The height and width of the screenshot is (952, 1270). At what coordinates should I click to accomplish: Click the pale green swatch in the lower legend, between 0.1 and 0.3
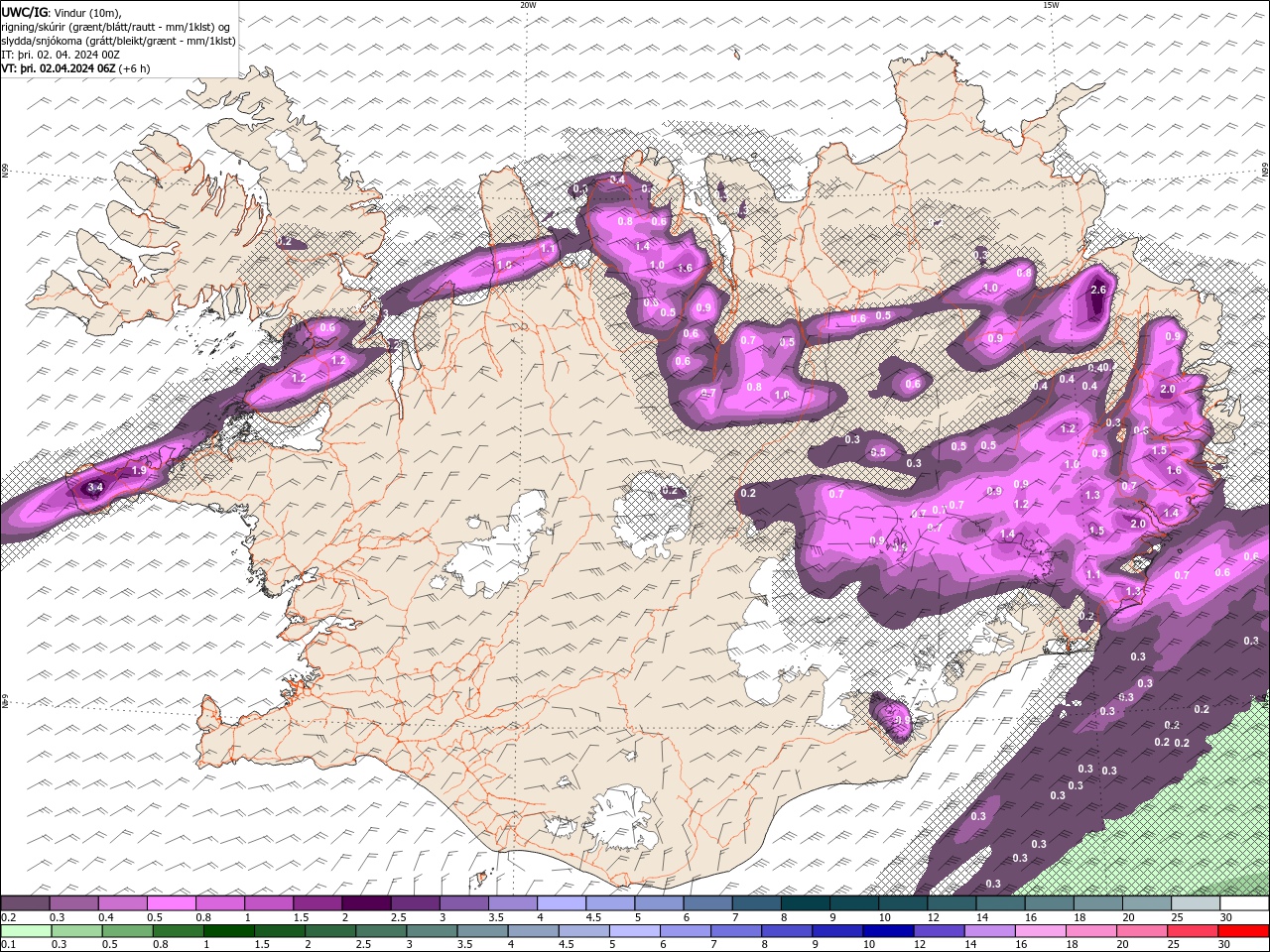pos(25,931)
